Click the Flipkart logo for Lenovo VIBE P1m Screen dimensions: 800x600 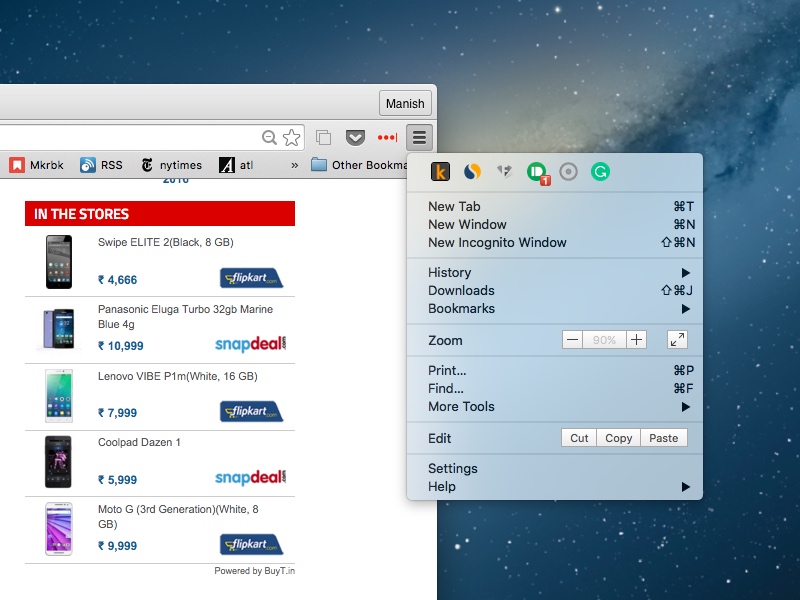pyautogui.click(x=252, y=411)
